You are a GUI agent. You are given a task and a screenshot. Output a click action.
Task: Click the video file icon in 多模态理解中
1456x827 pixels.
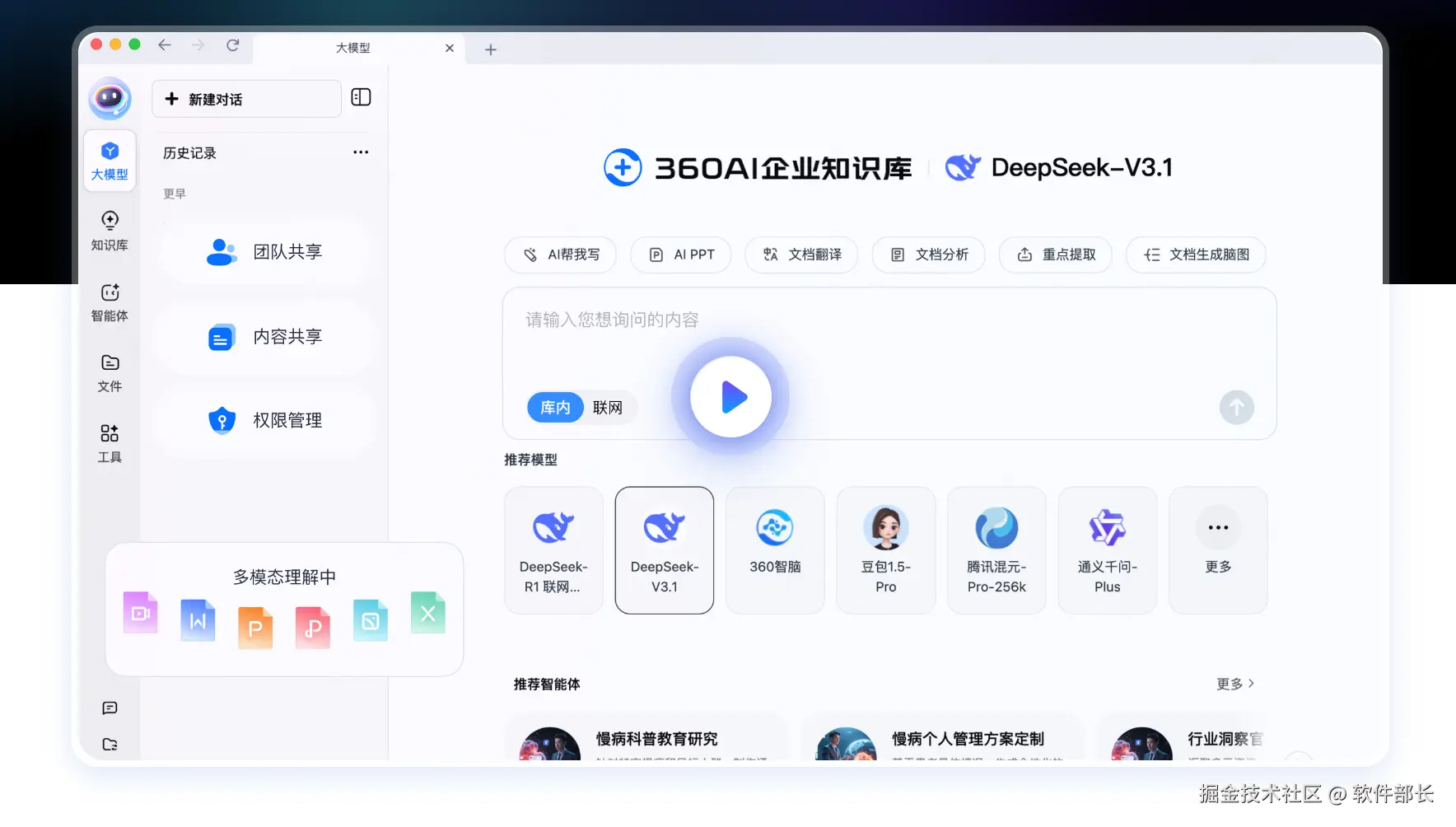click(x=141, y=613)
